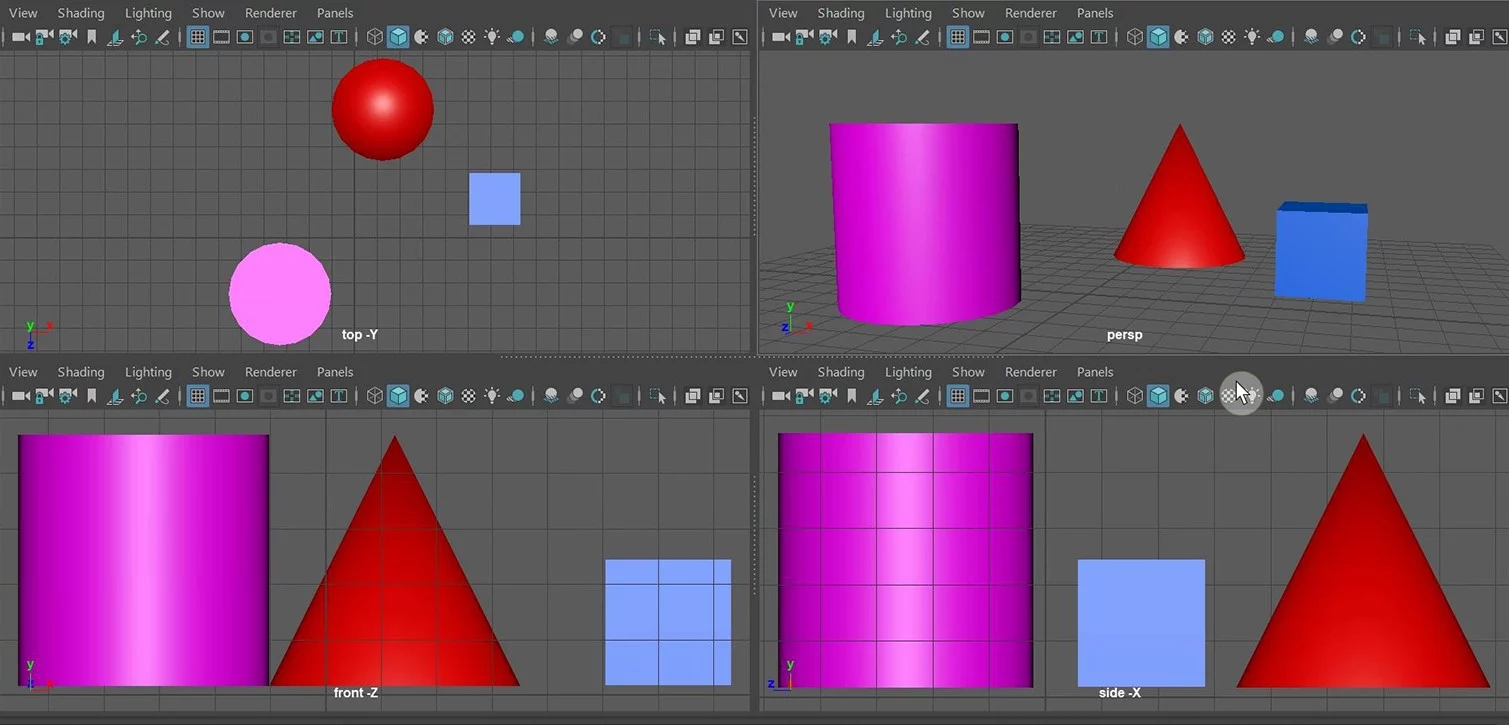Viewport: 1509px width, 725px height.
Task: Click Select Camera icon in persp panel
Action: 780,37
